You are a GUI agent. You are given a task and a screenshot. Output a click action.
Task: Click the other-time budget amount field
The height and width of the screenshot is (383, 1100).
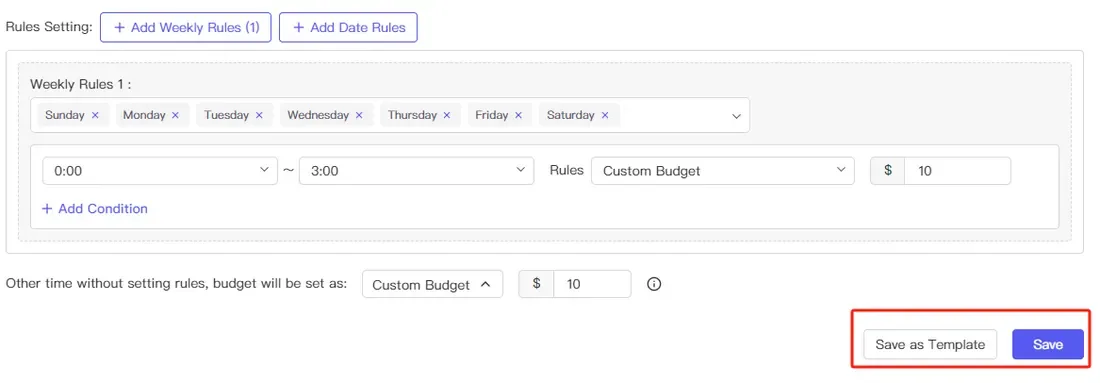[x=592, y=284]
